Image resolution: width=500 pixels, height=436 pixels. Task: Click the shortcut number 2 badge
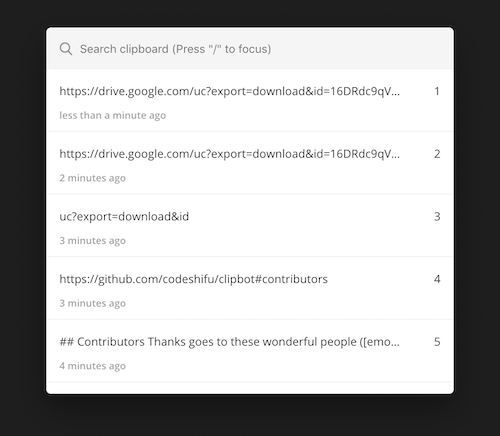437,154
